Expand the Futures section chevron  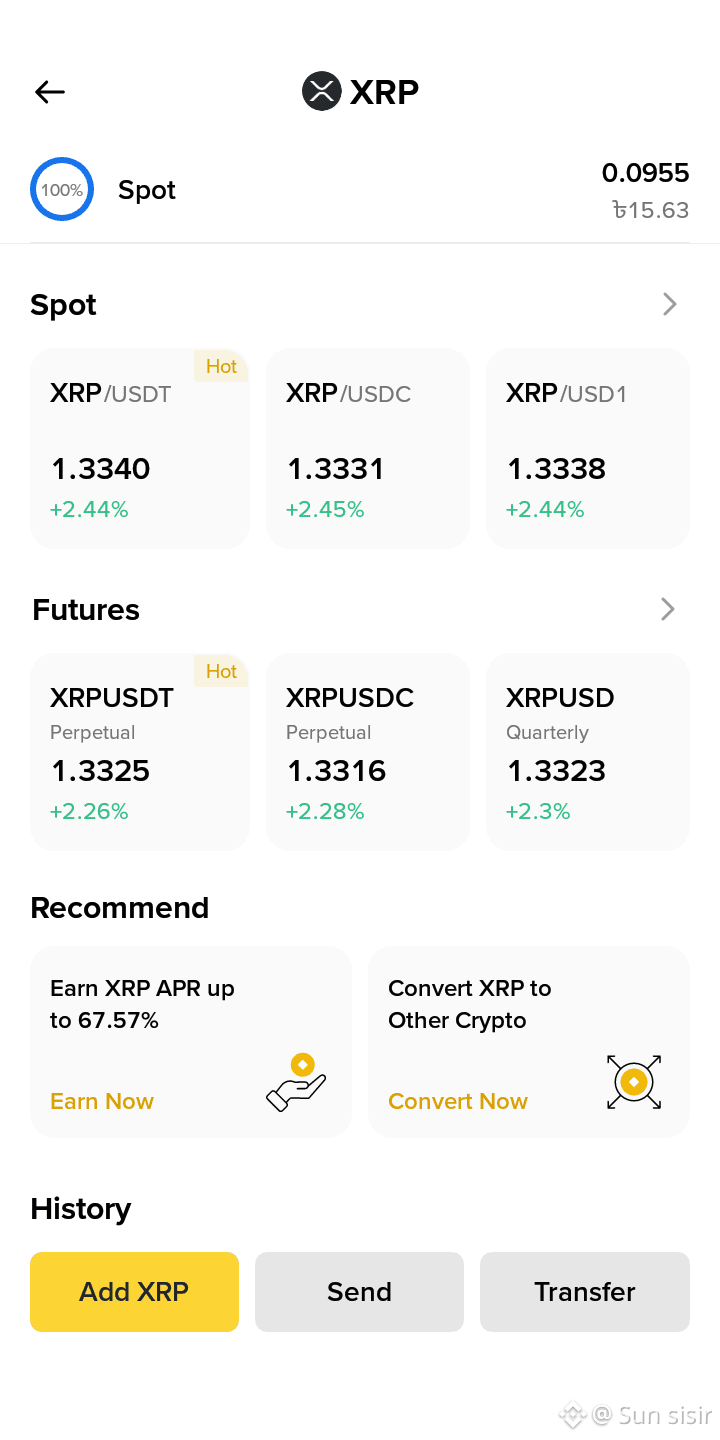668,609
